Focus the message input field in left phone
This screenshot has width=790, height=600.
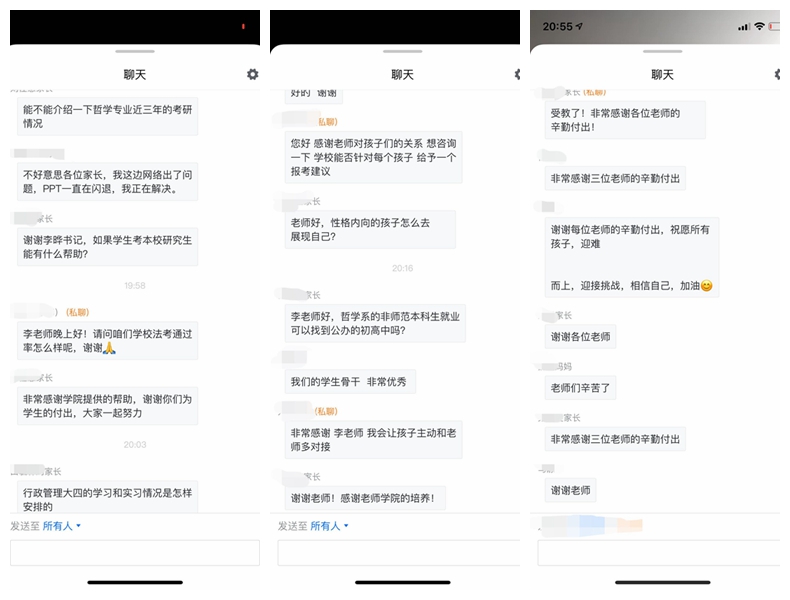coord(135,553)
